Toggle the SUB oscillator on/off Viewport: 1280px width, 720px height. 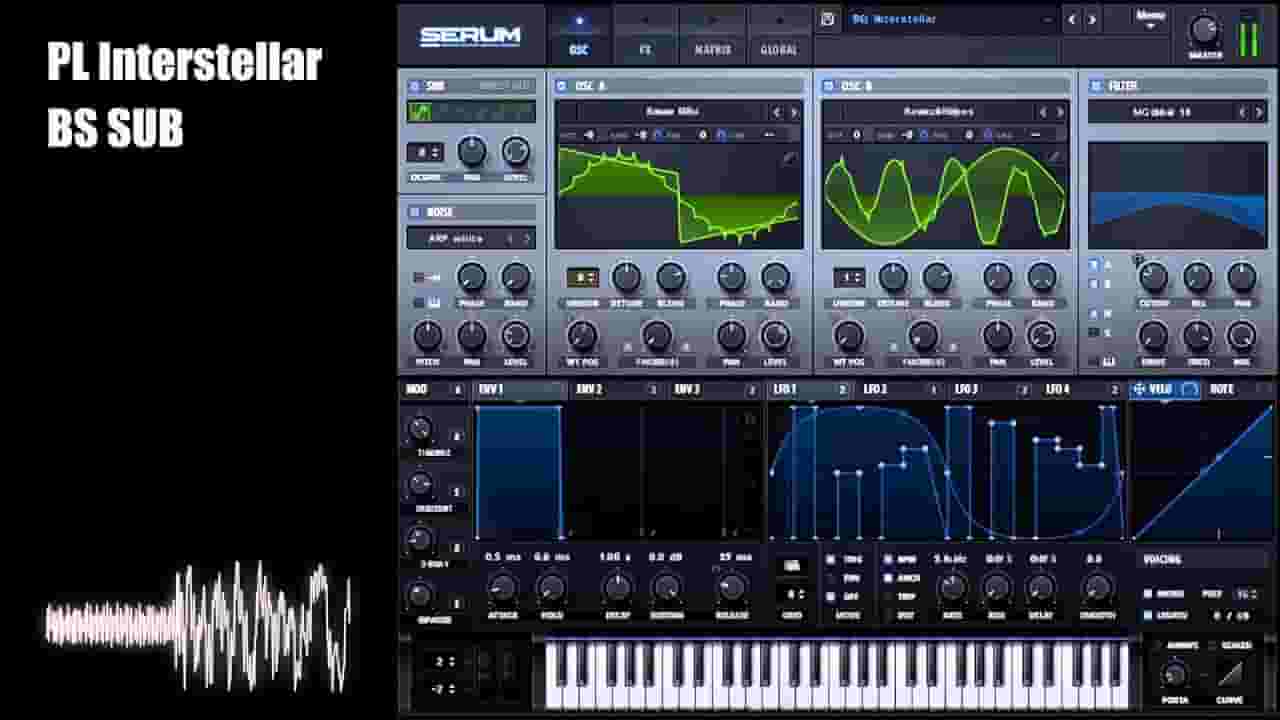(x=414, y=86)
